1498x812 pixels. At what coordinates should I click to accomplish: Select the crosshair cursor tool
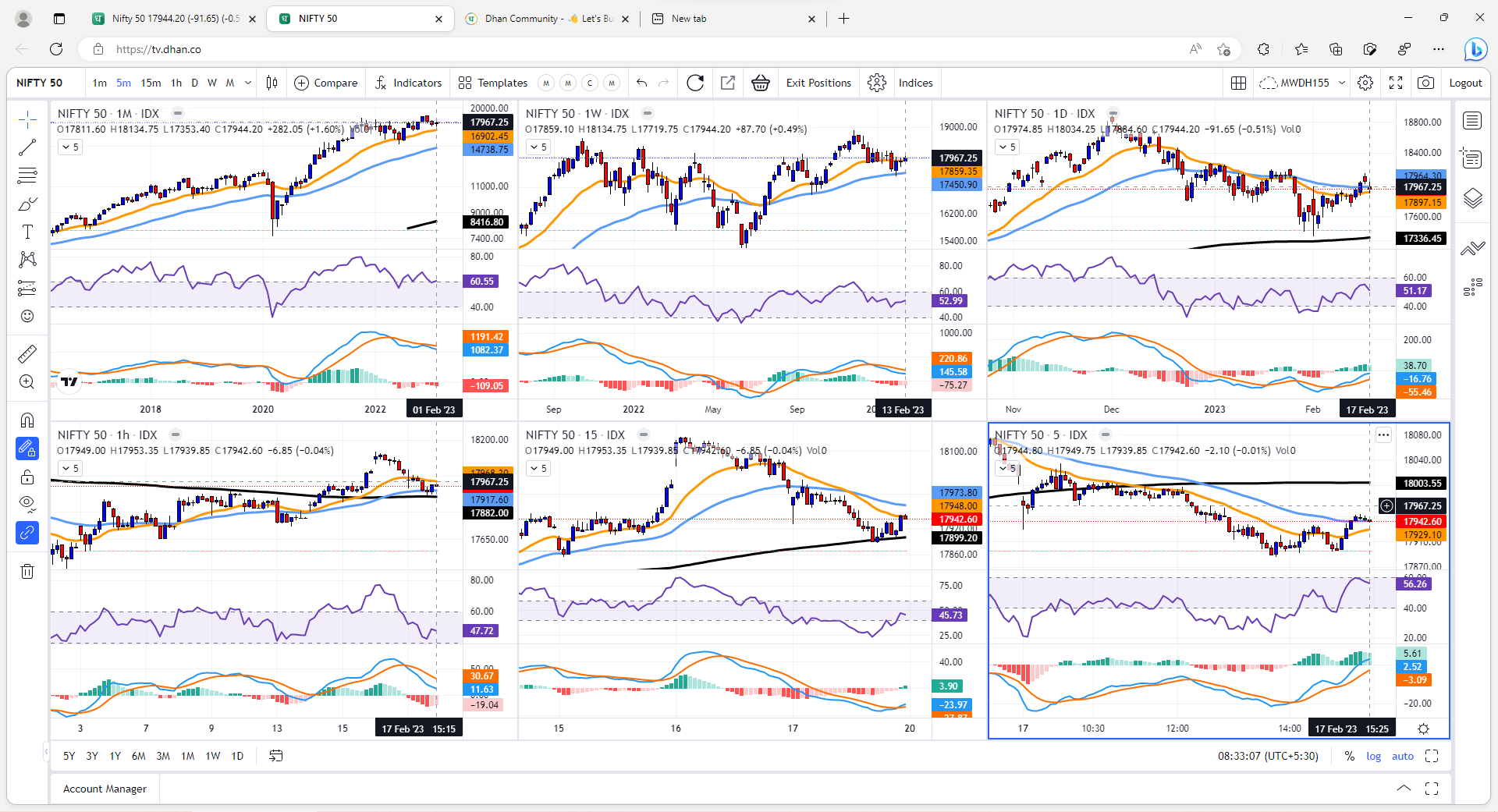click(27, 119)
